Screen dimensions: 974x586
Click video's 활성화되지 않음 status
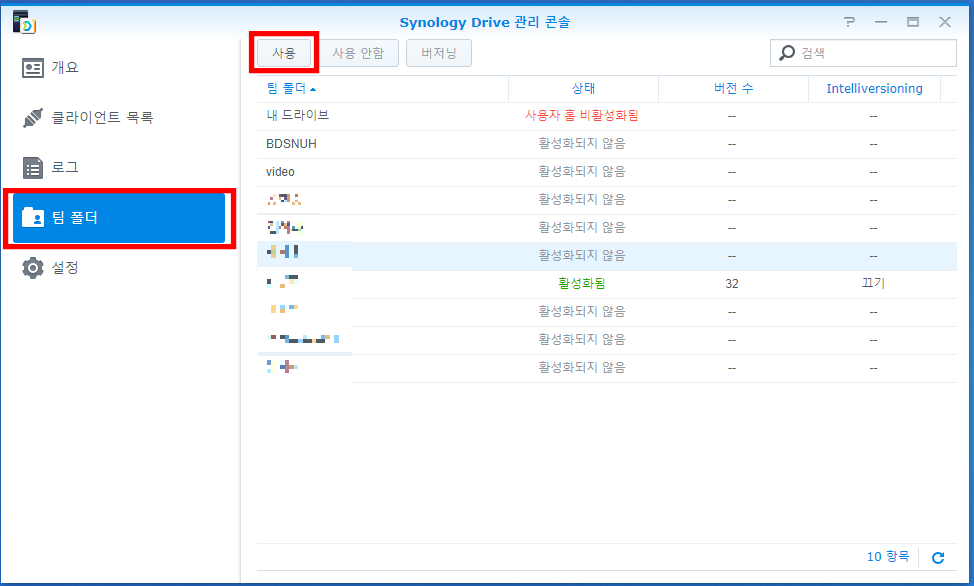[x=581, y=172]
